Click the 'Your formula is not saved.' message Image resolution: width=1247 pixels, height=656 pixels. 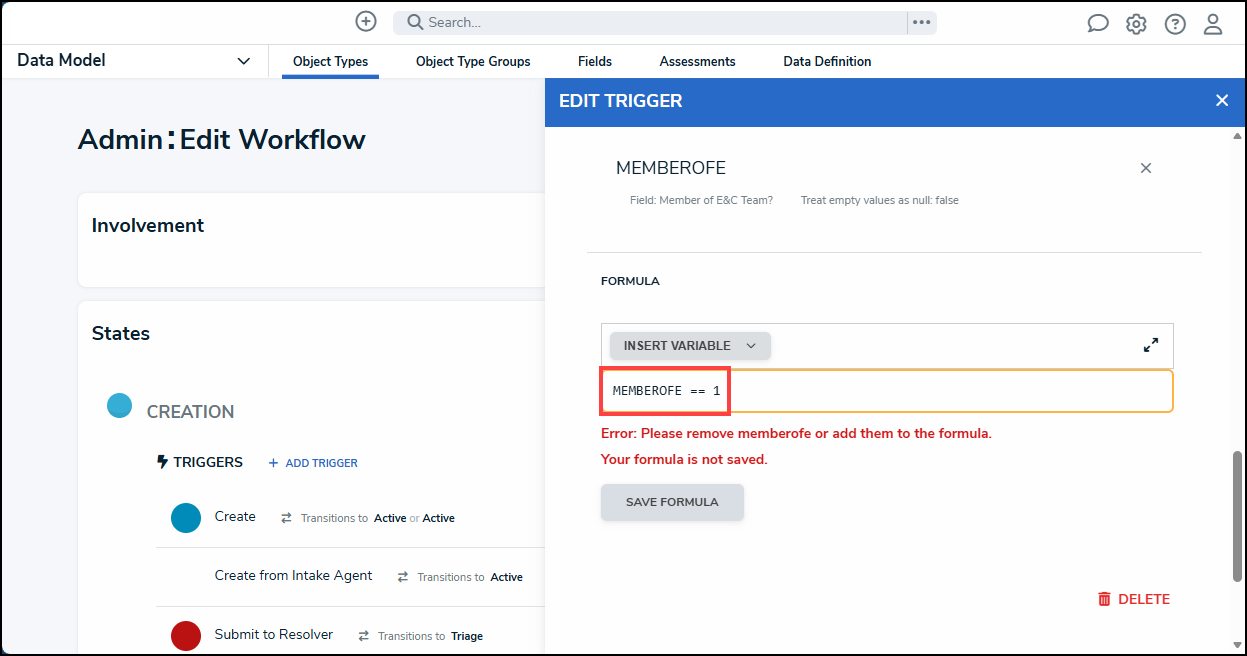[684, 459]
